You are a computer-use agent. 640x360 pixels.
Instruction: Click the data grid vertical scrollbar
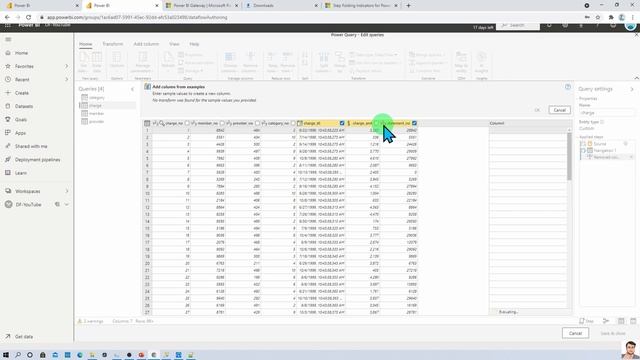(569, 156)
